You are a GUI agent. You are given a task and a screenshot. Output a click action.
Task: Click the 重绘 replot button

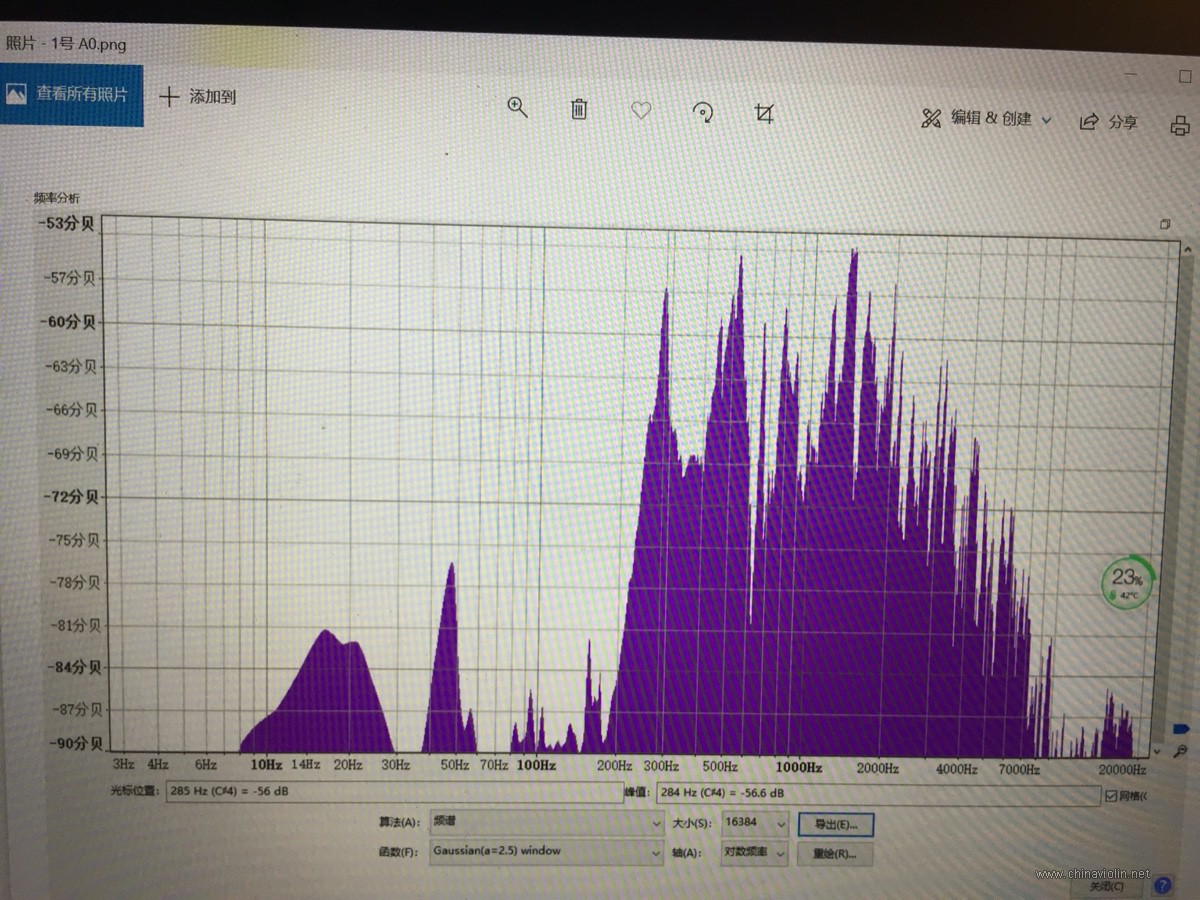click(836, 855)
